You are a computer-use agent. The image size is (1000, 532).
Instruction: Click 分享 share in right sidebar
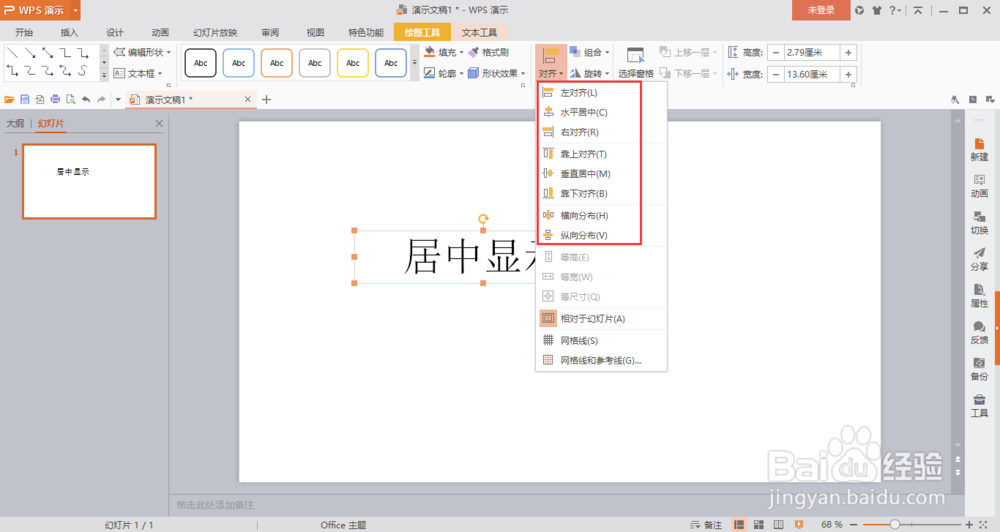(979, 260)
